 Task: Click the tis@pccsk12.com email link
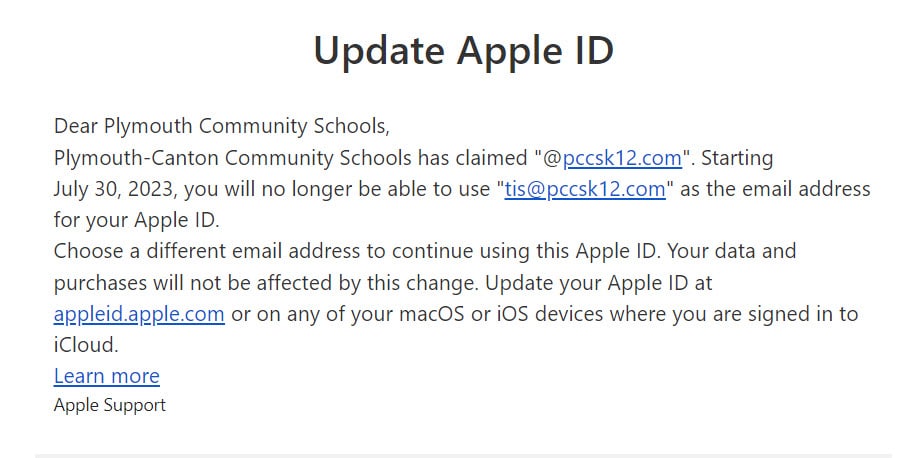(x=585, y=189)
